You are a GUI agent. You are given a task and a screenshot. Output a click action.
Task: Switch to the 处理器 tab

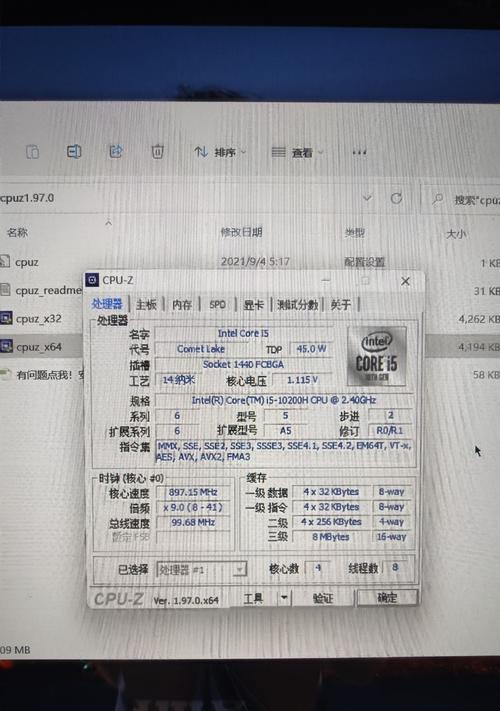(107, 304)
